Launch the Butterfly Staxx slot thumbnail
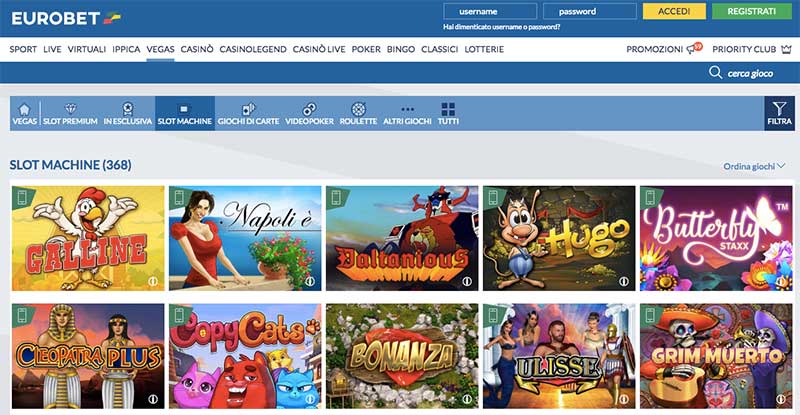The image size is (800, 415). (716, 238)
